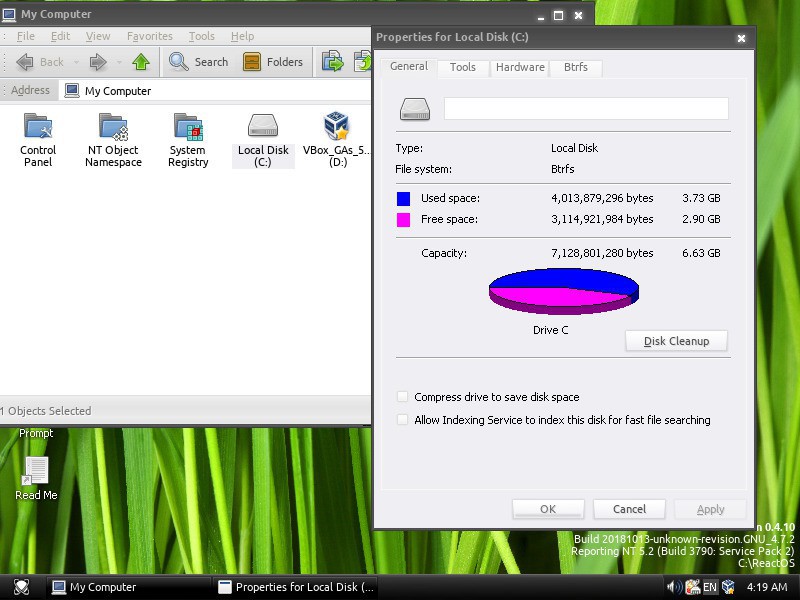
Task: Click the Disk Cleanup button
Action: pos(676,341)
